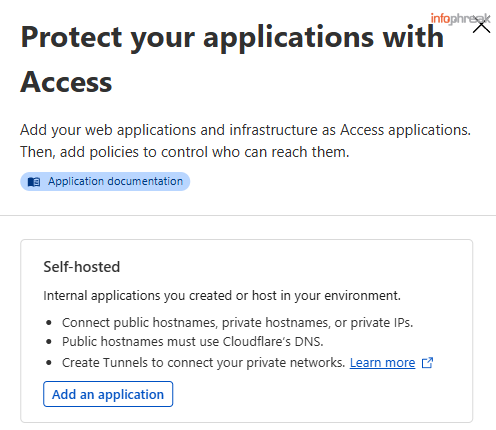Click the Add an application button
Screen dimensions: 496x430
pos(108,394)
